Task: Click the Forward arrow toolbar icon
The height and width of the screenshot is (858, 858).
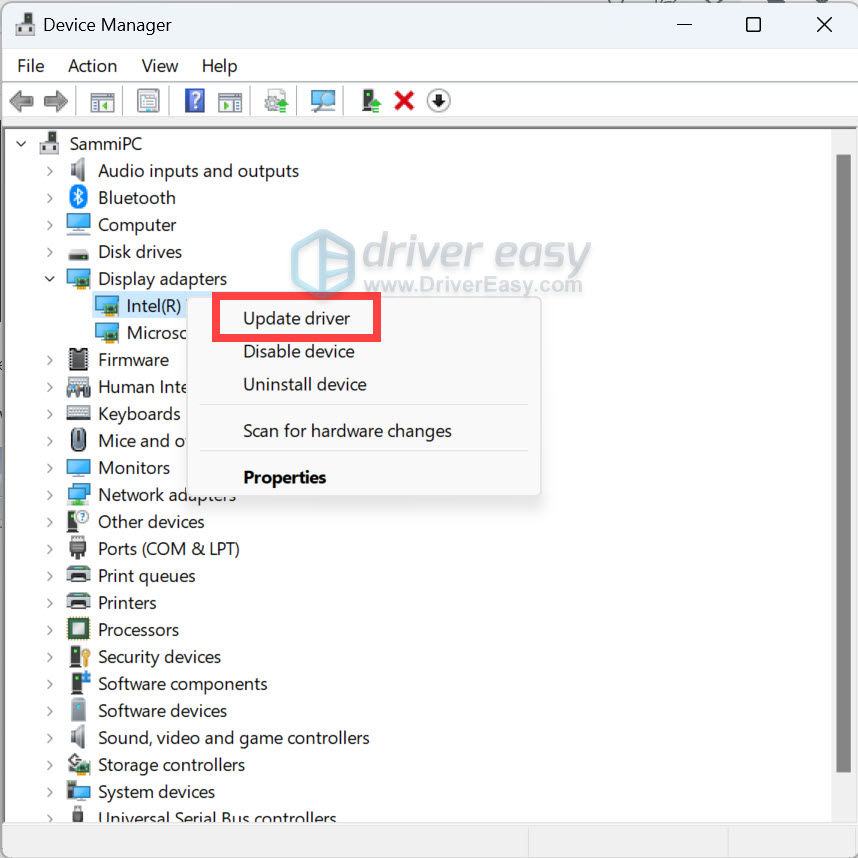Action: [x=55, y=101]
